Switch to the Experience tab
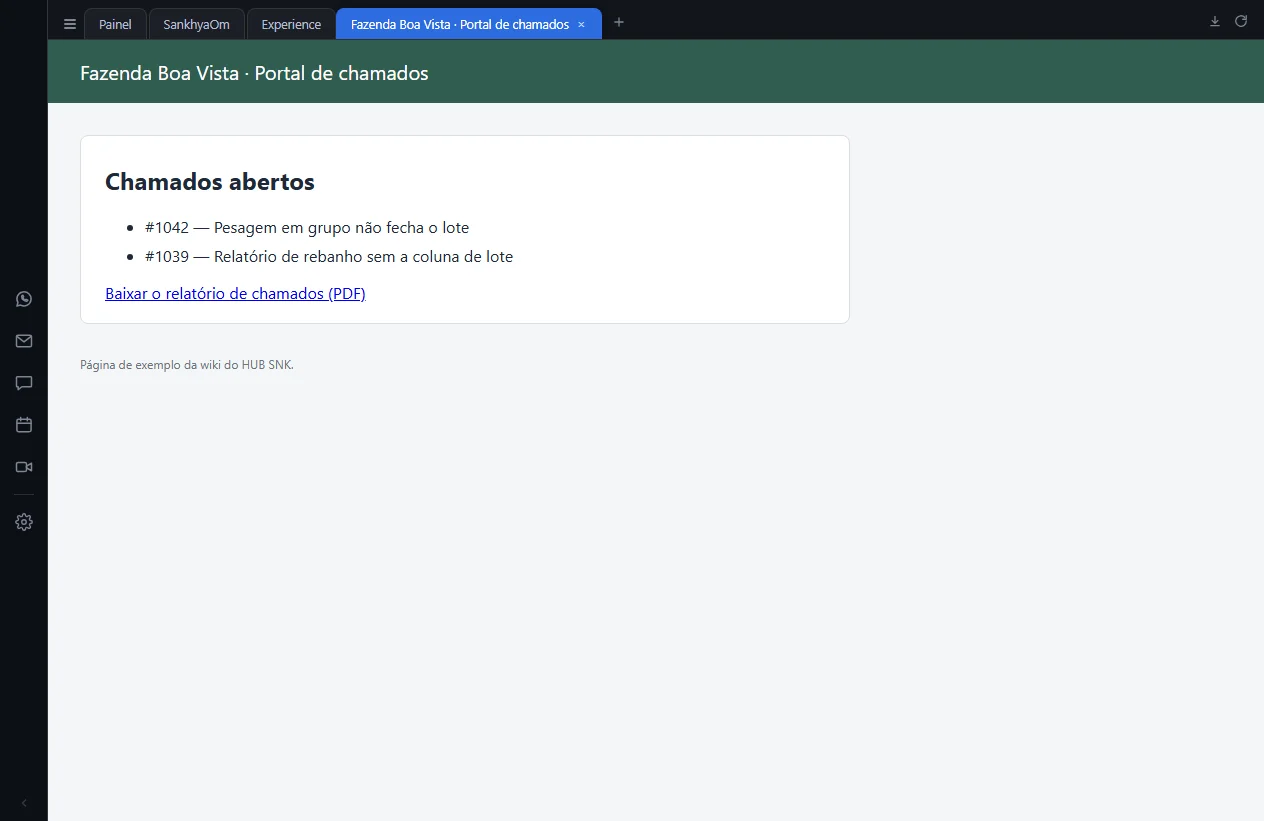 [291, 24]
